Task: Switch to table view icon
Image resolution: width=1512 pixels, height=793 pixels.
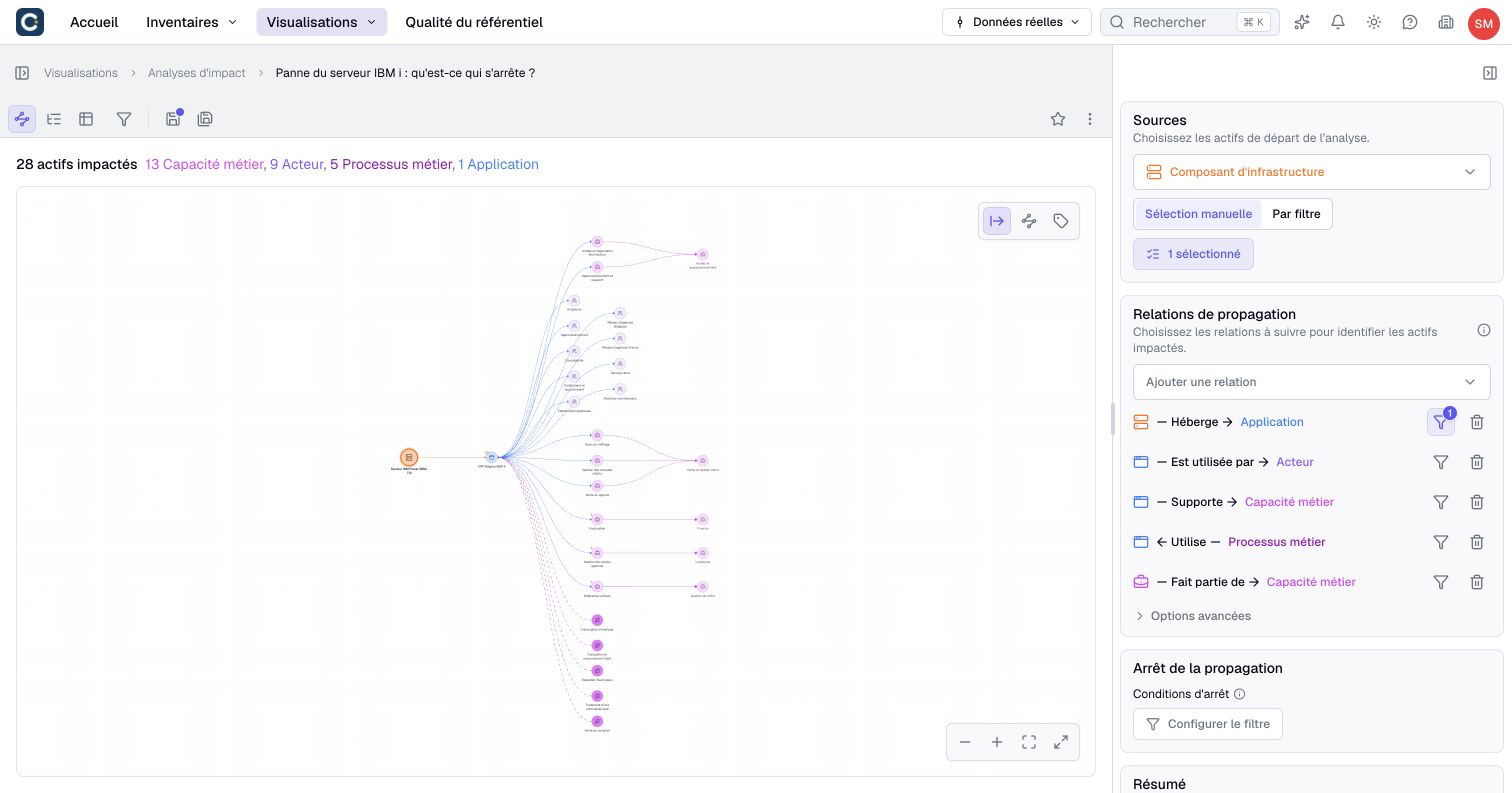Action: (x=86, y=119)
